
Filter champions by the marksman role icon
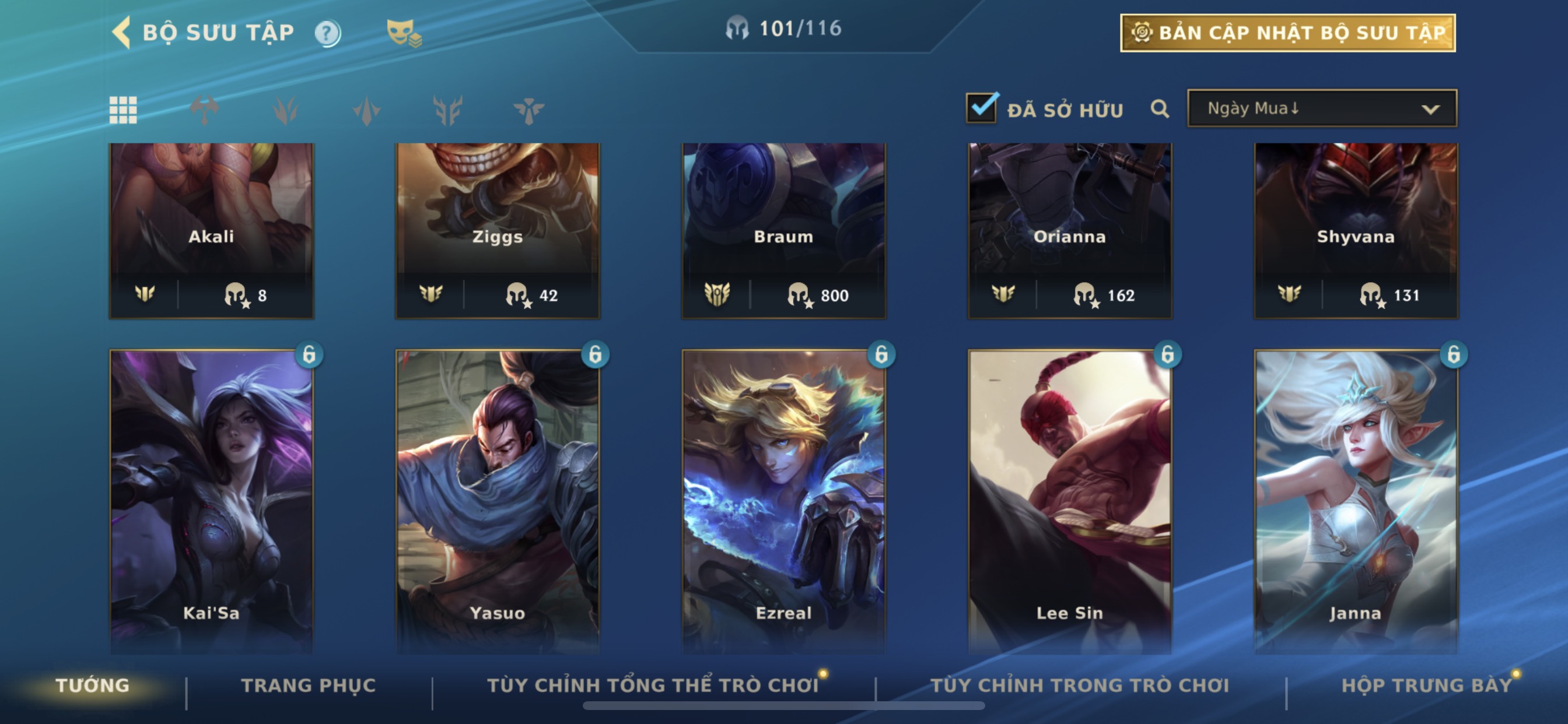click(x=447, y=110)
